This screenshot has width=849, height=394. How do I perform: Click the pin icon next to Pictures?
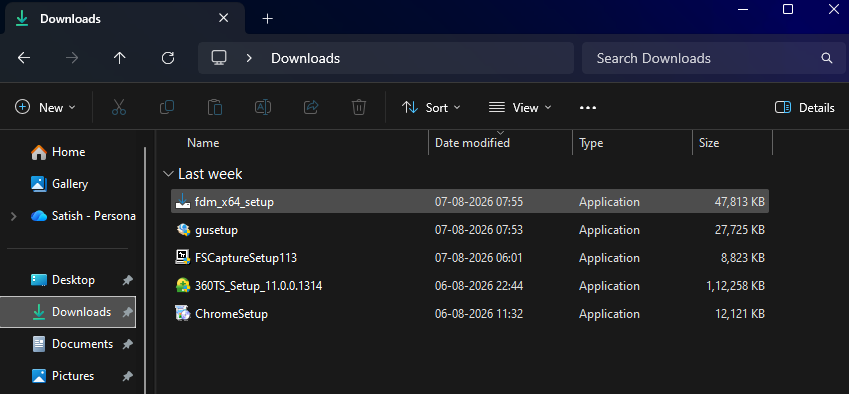point(127,376)
